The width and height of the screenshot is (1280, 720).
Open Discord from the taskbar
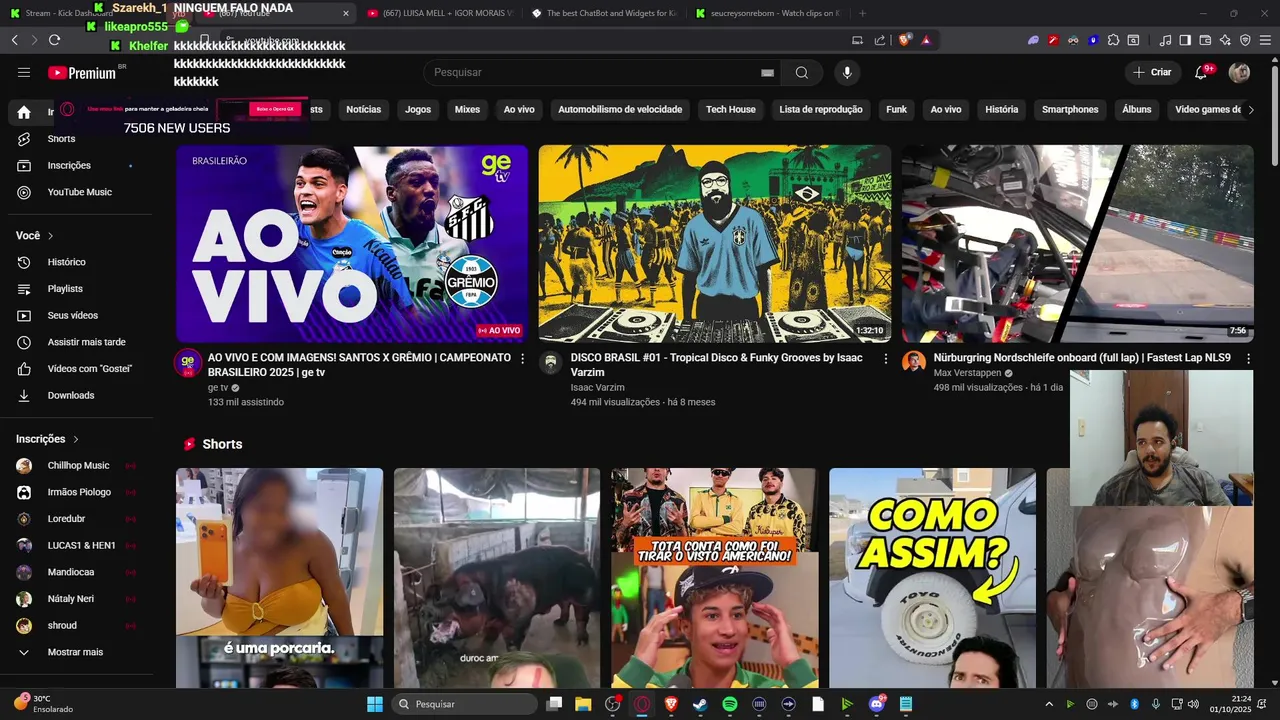(876, 704)
